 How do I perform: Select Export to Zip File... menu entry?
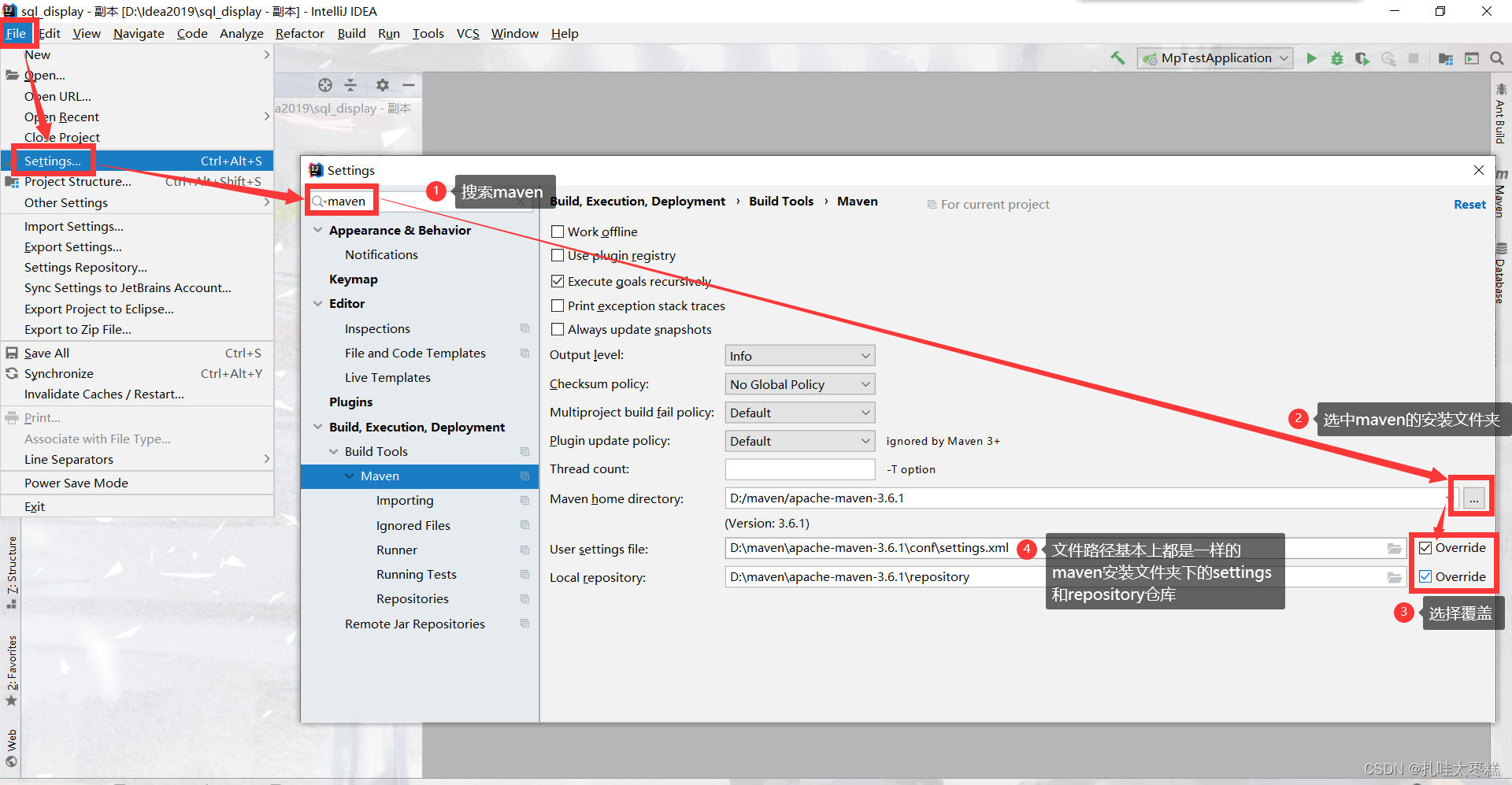point(137,330)
